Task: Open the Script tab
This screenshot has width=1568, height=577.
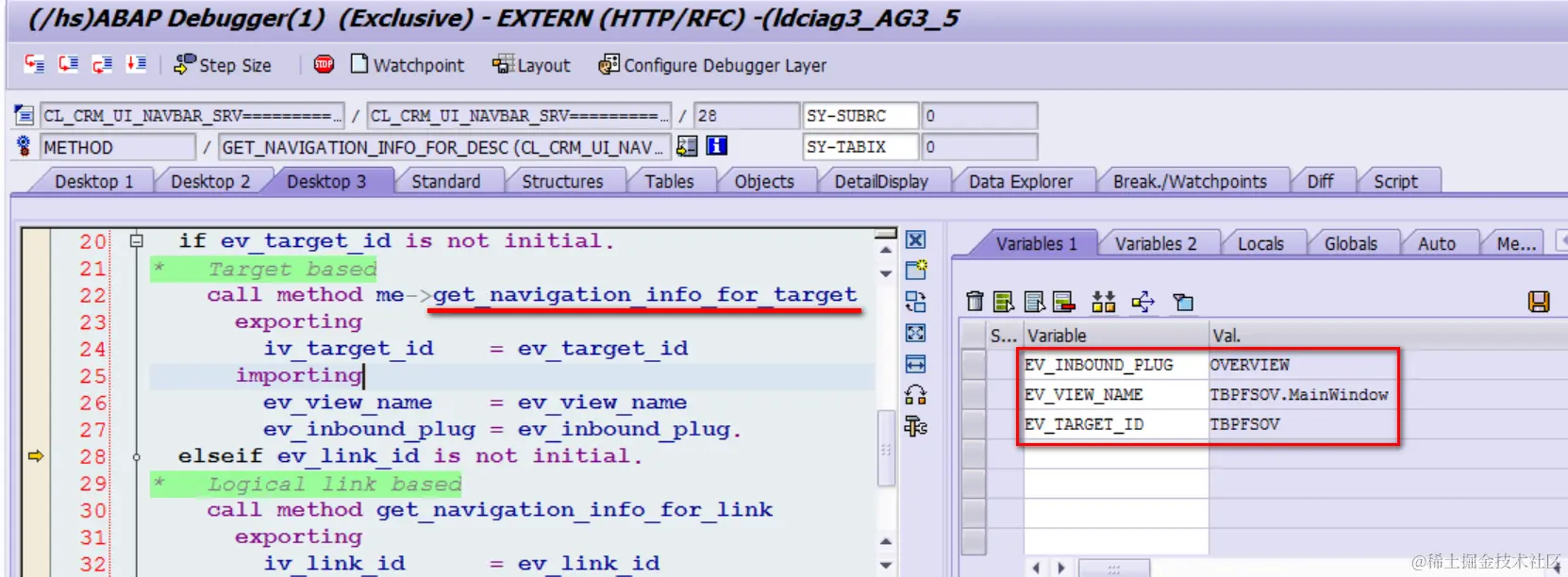Action: pyautogui.click(x=1395, y=181)
